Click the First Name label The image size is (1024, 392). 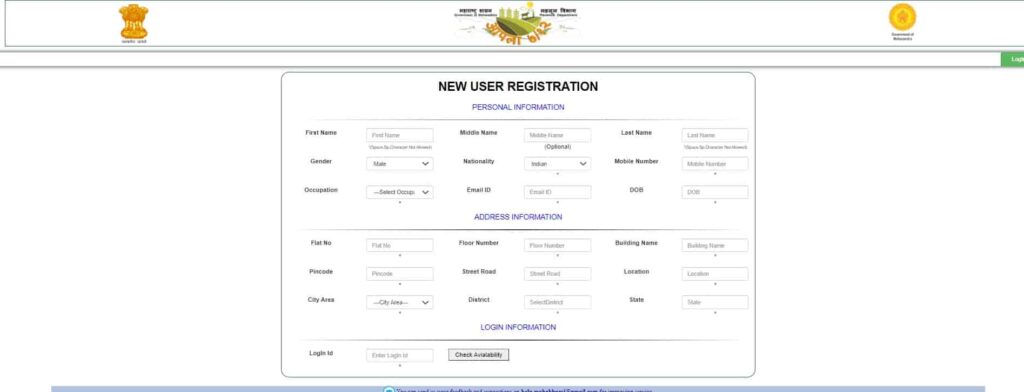click(x=321, y=133)
